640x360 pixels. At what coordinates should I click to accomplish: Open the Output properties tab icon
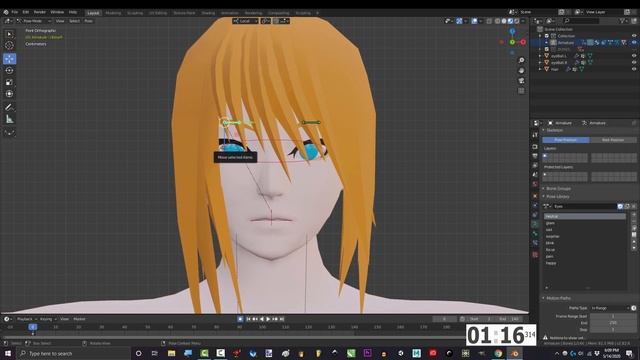[x=535, y=156]
